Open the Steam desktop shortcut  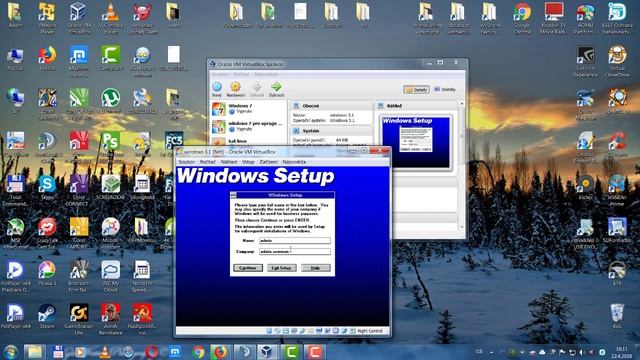pyautogui.click(x=47, y=316)
